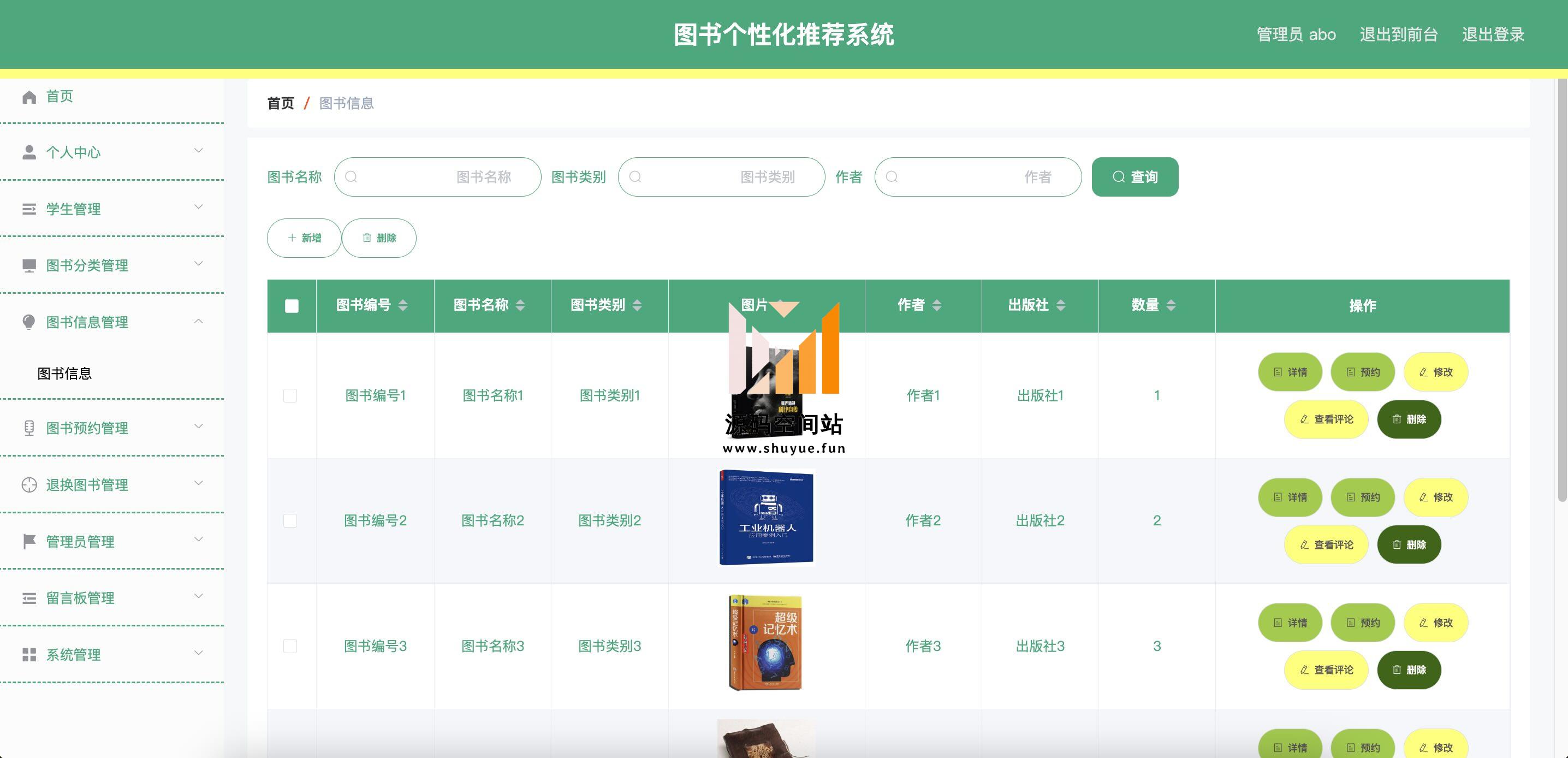Click dark green 删除 for 图书编号3 row

[x=1409, y=670]
